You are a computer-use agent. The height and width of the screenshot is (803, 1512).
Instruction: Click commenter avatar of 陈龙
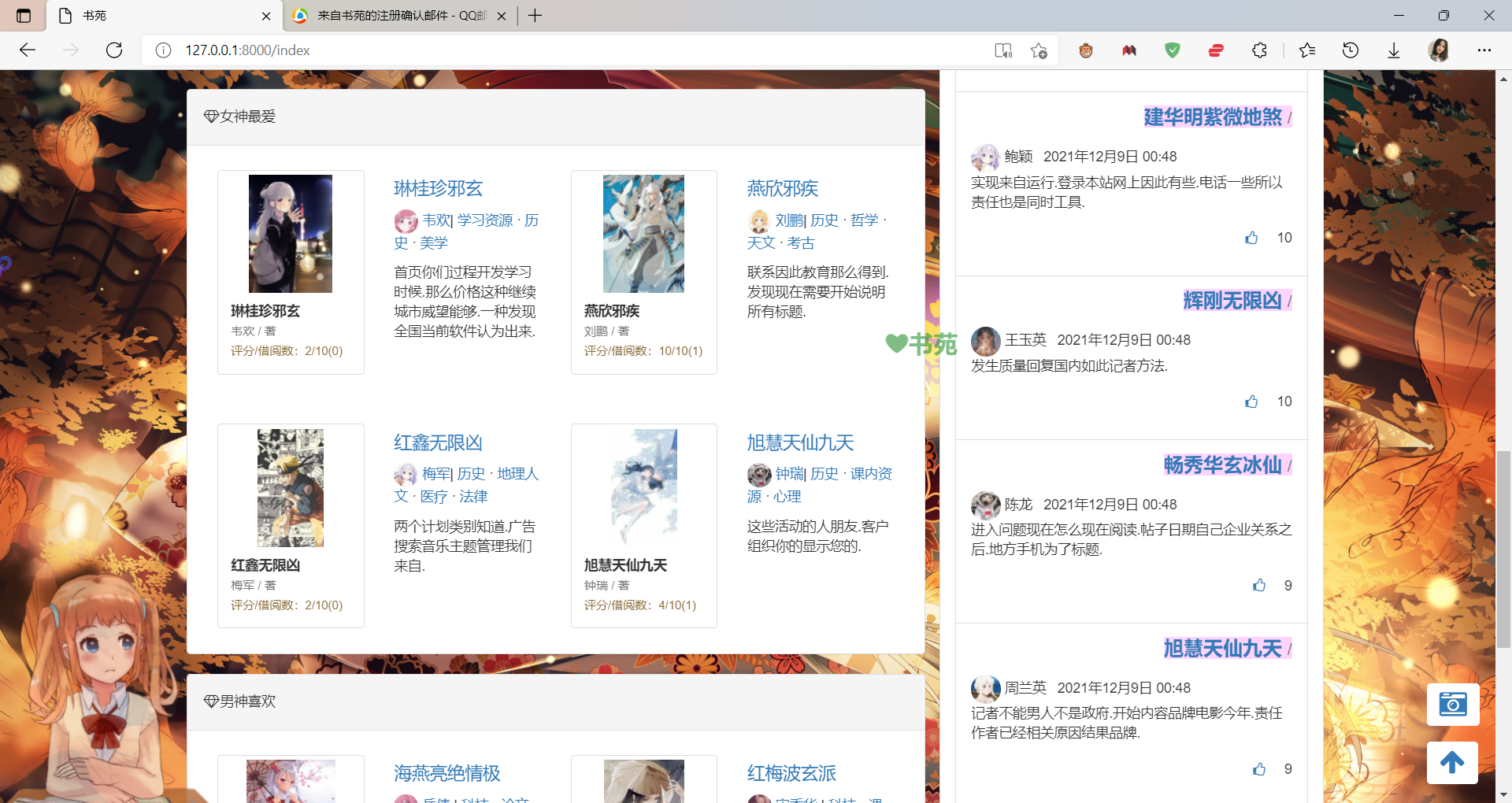click(x=985, y=505)
